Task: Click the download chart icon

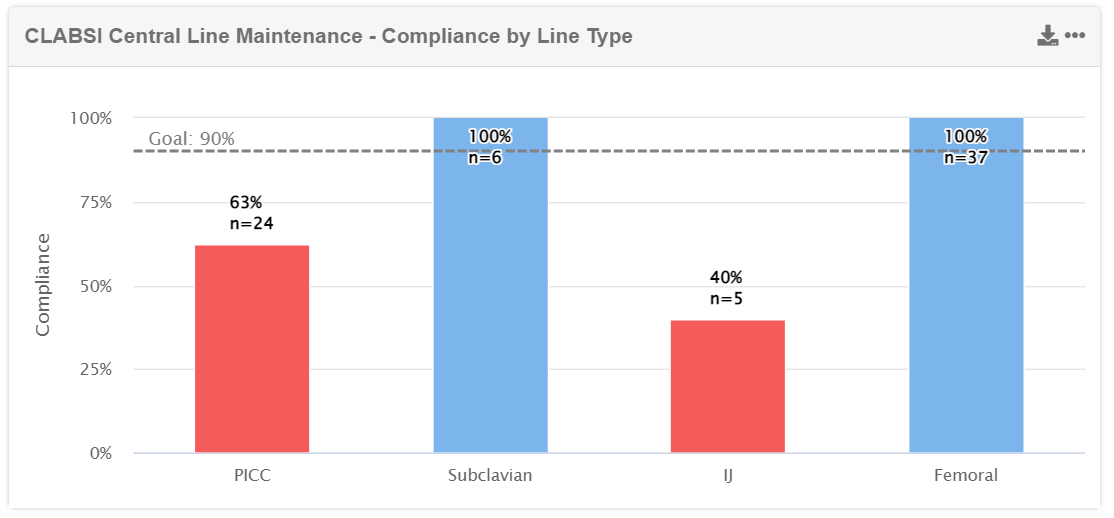Action: [x=1047, y=37]
